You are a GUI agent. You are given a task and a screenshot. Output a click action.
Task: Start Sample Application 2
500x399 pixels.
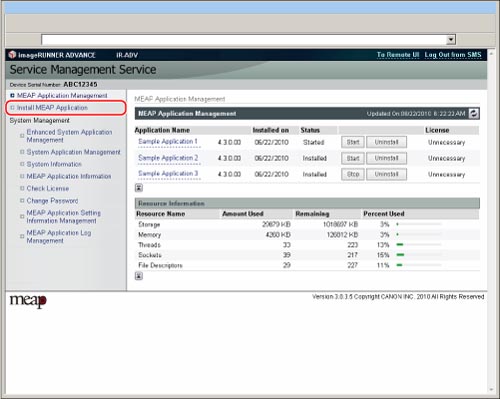point(353,158)
